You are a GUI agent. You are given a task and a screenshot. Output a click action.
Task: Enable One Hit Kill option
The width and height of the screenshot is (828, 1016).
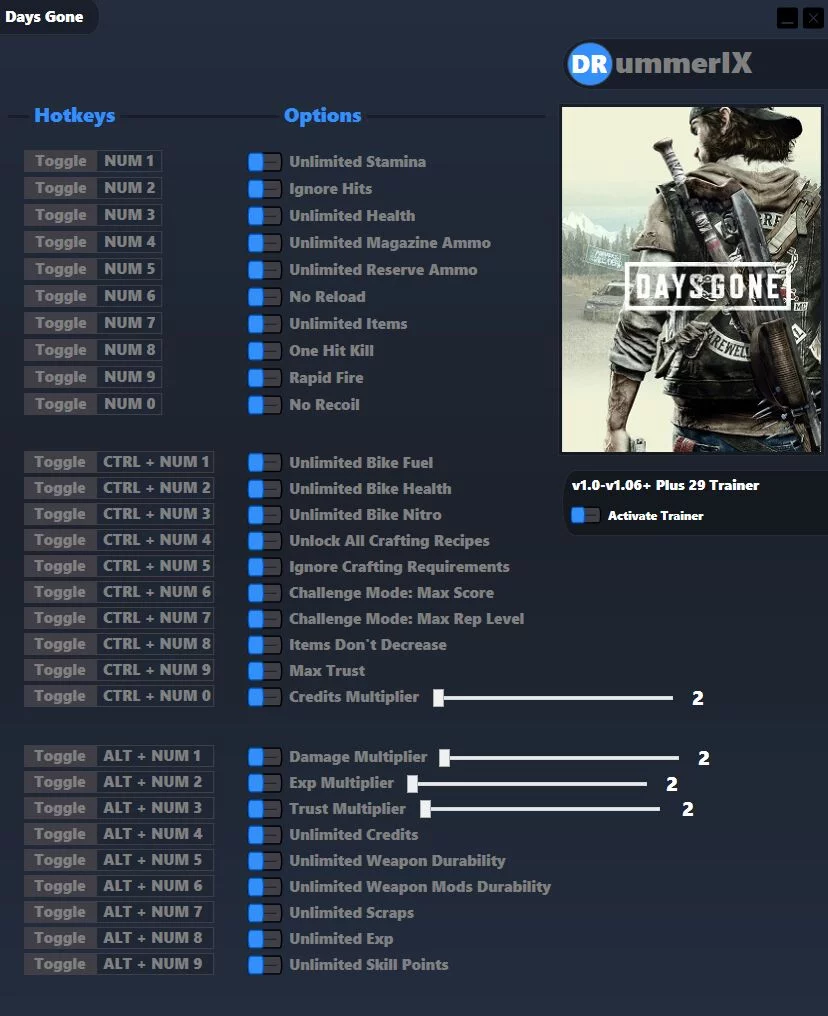[x=264, y=351]
